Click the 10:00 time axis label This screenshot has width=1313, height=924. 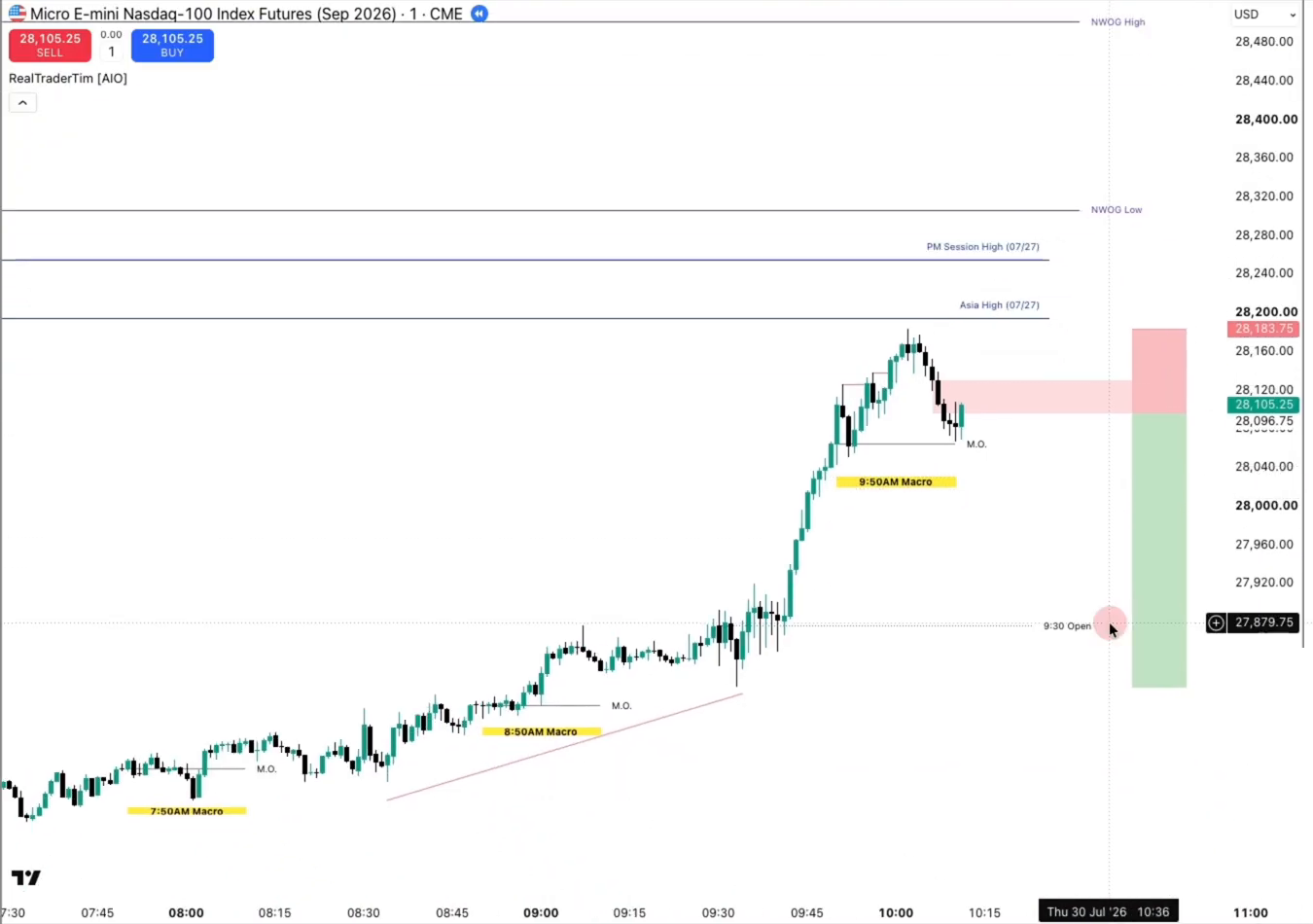896,912
